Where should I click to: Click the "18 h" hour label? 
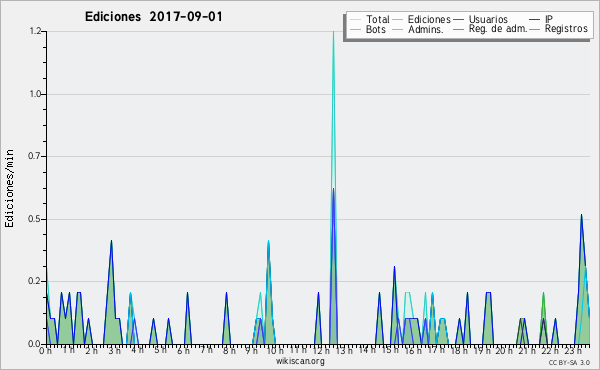pyautogui.click(x=459, y=350)
